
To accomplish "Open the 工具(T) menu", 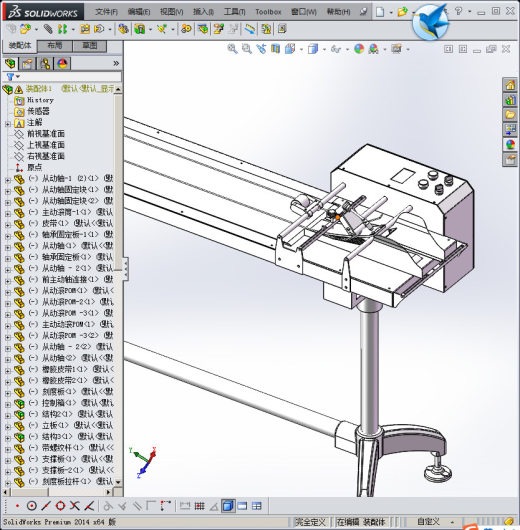I will point(235,12).
